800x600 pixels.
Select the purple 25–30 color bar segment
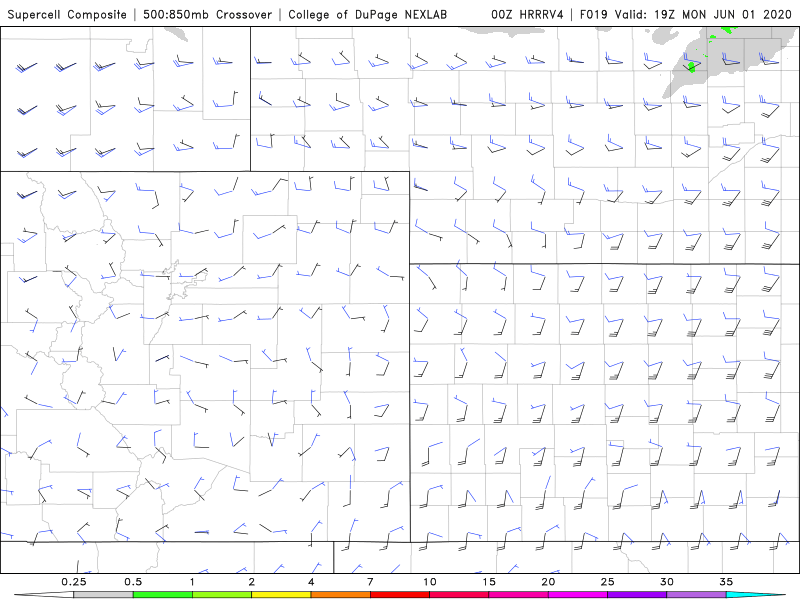tap(637, 595)
